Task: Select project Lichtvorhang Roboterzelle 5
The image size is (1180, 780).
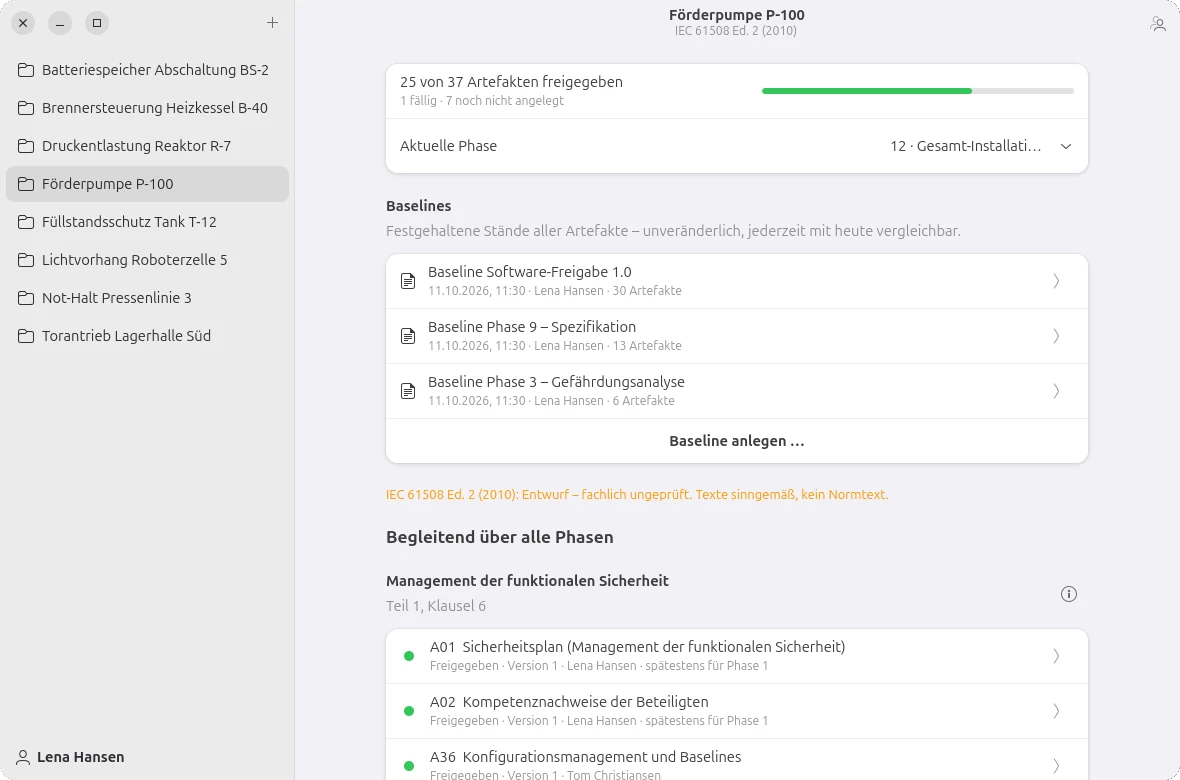Action: [148, 260]
